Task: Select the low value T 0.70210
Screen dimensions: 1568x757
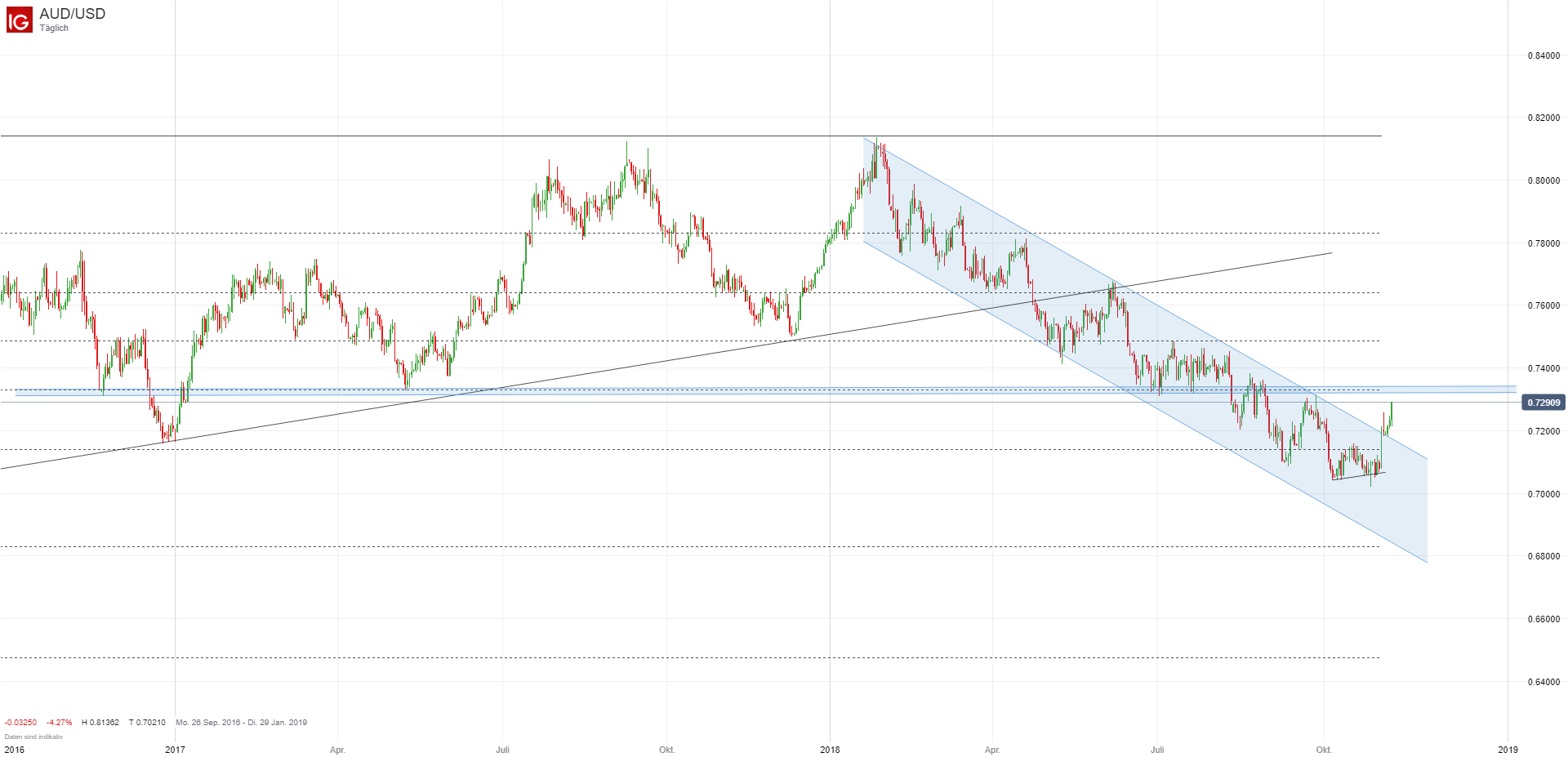Action: click(x=147, y=723)
